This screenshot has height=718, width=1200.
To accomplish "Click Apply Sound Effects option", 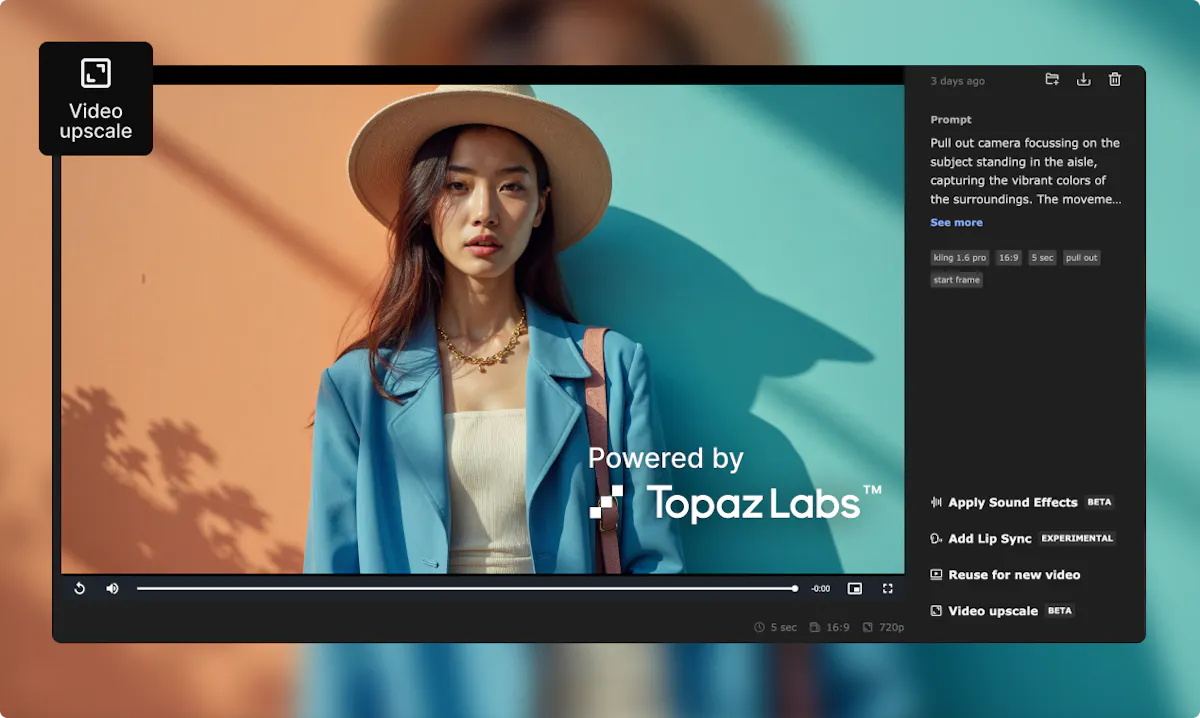I will tap(1022, 503).
